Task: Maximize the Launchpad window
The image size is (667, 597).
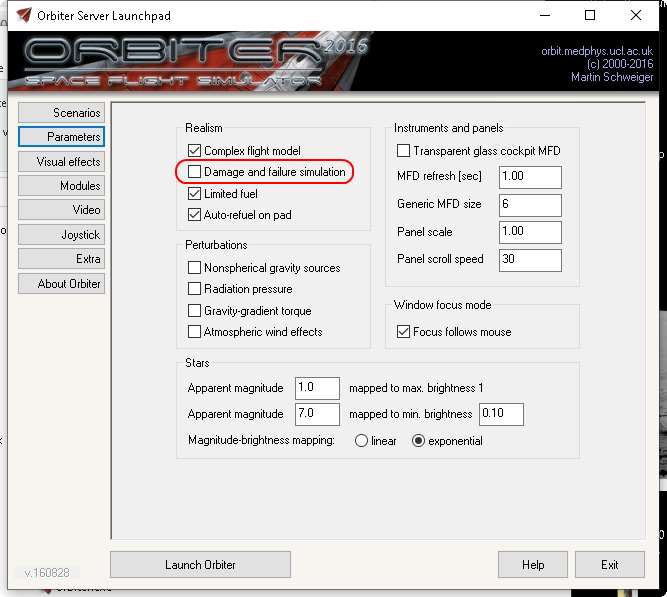Action: tap(590, 15)
